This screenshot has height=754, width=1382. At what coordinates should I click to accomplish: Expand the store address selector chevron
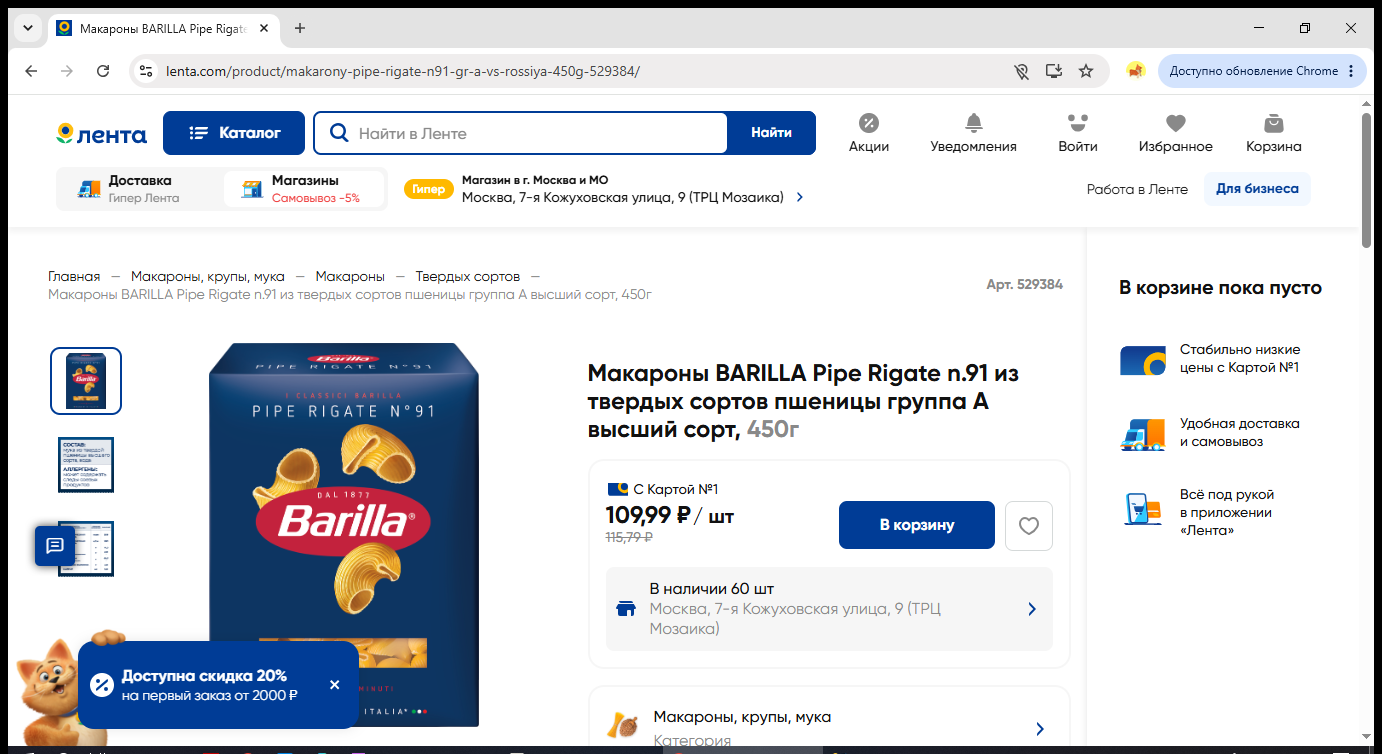coord(799,197)
